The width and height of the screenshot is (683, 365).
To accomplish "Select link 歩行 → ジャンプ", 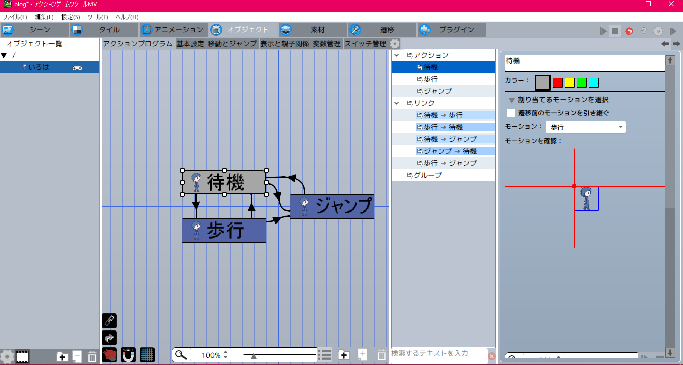I will coord(443,163).
